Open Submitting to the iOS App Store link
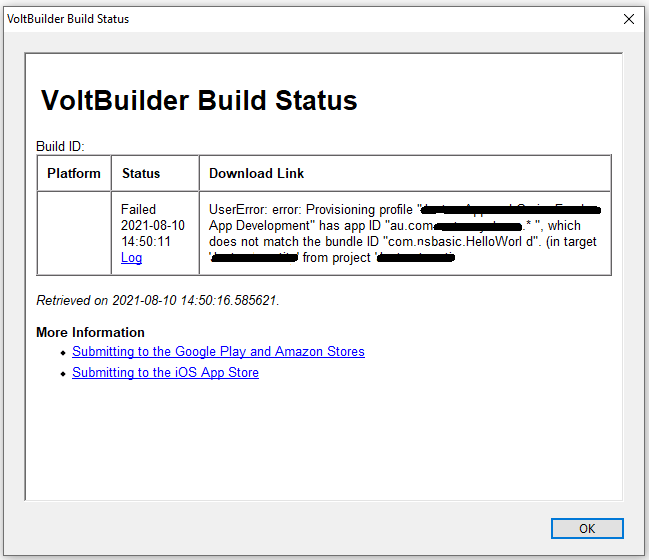 (x=165, y=373)
